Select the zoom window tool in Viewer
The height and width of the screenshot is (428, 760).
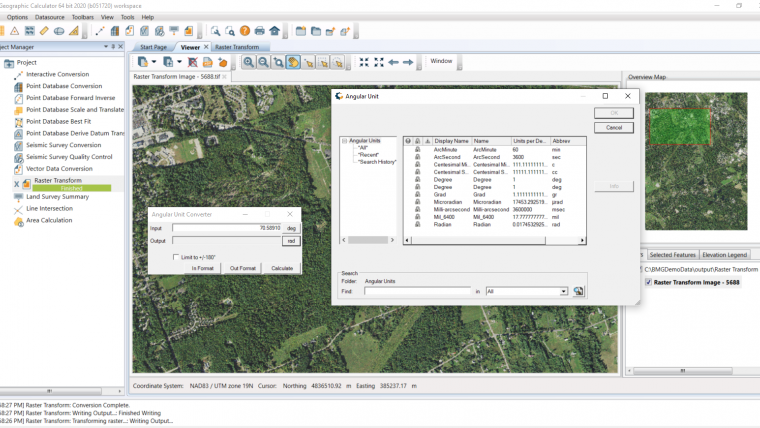[278, 62]
